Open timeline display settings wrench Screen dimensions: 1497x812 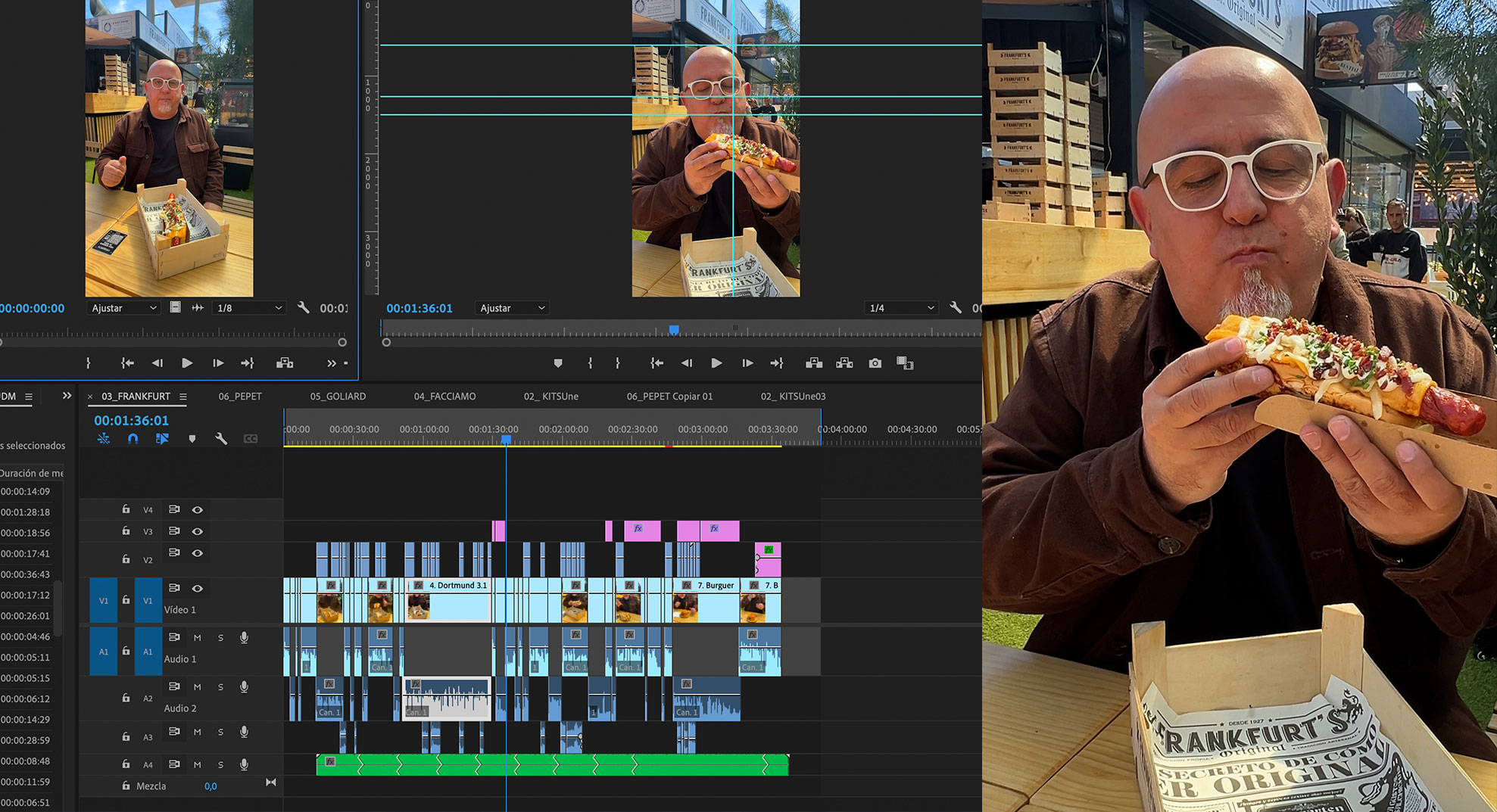pos(221,439)
